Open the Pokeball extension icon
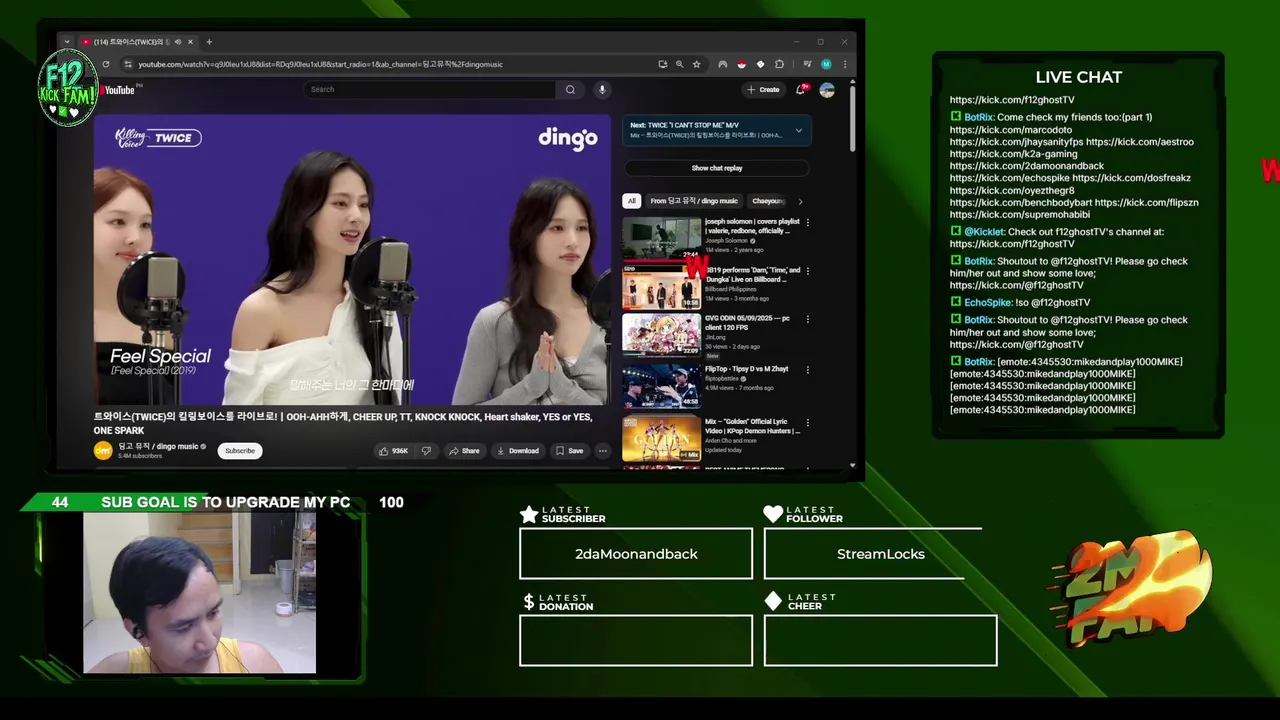Viewport: 1280px width, 720px height. [x=741, y=64]
